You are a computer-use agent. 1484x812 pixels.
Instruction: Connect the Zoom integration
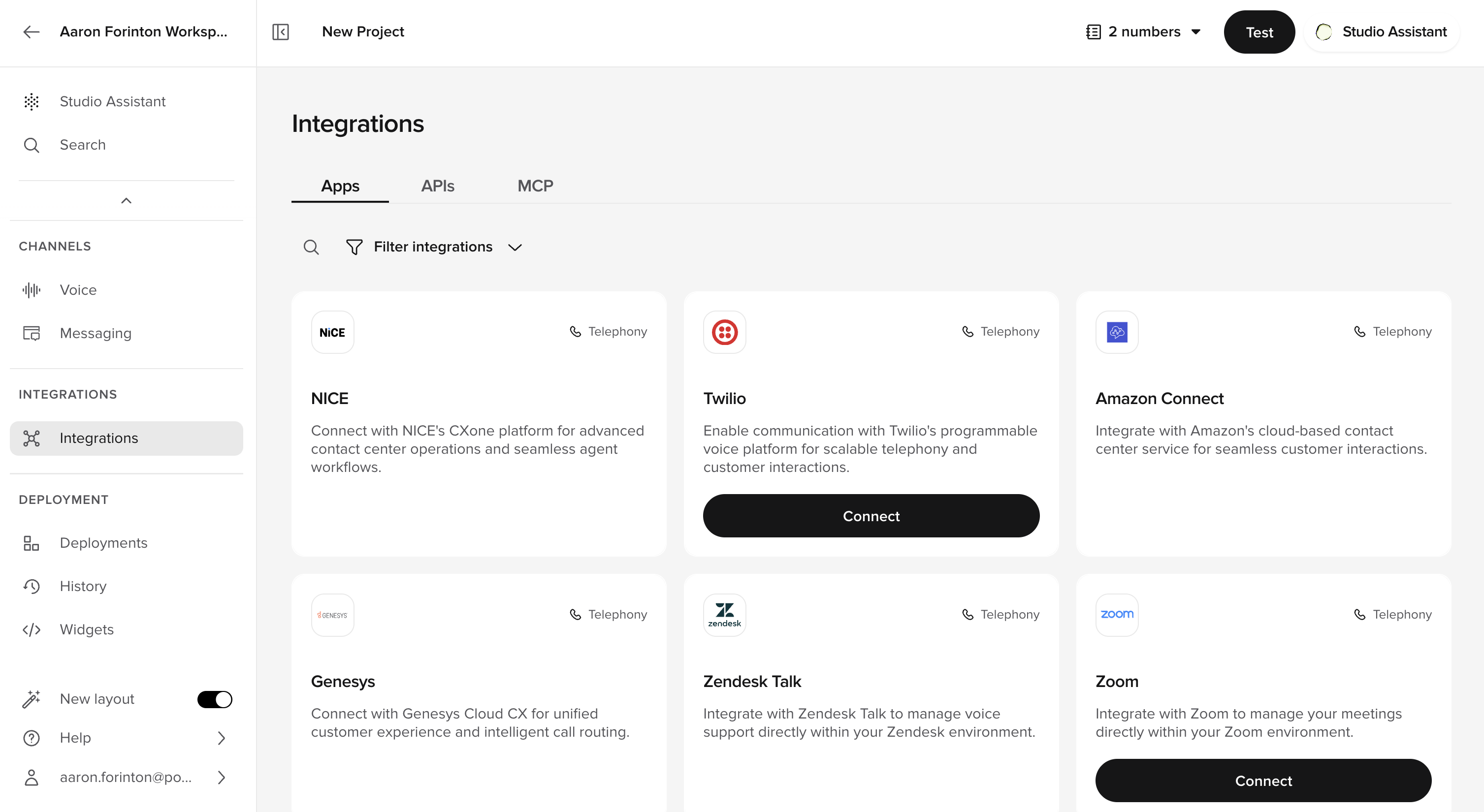(x=1263, y=781)
